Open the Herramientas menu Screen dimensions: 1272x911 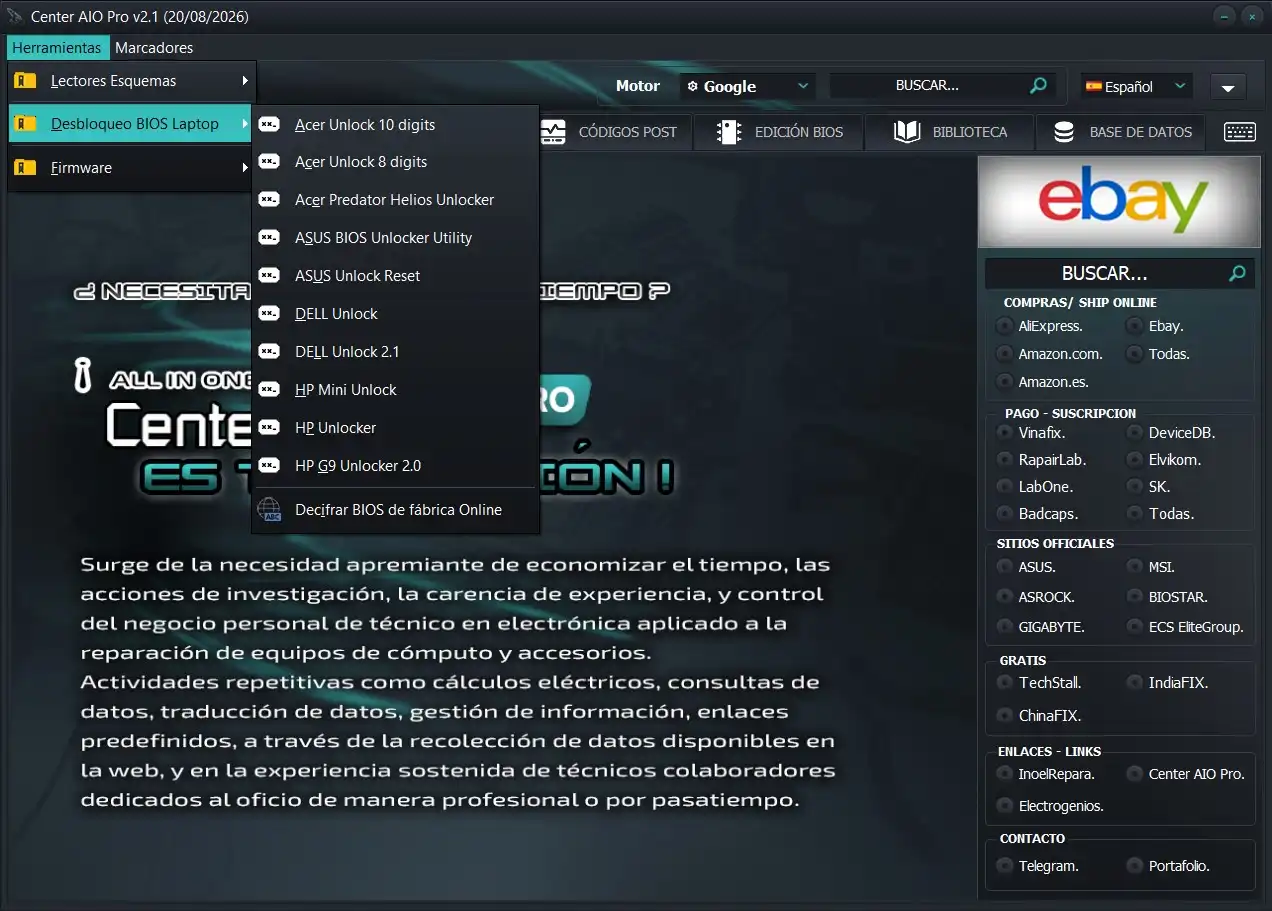pyautogui.click(x=57, y=48)
